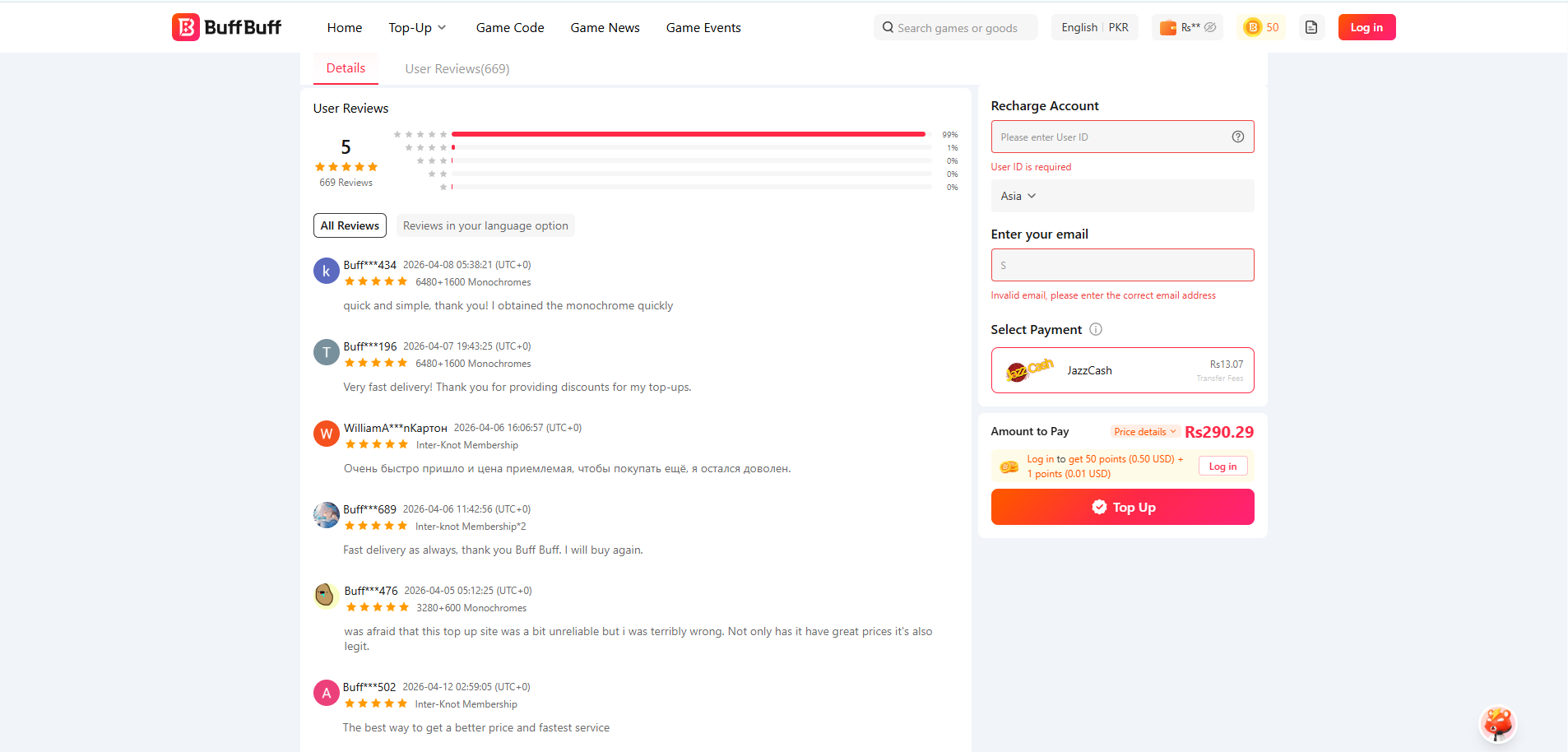
Task: Click the Select Payment info icon
Action: (x=1097, y=329)
